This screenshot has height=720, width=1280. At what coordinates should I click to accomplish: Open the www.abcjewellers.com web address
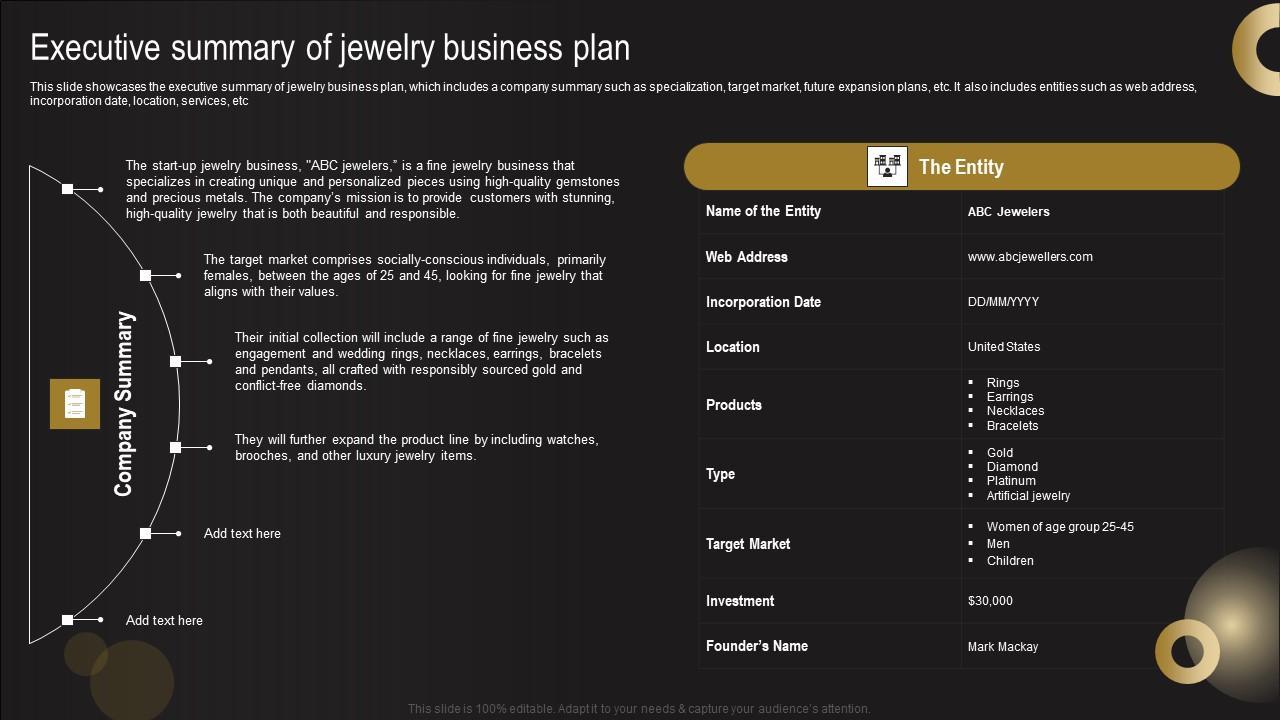[x=1030, y=257]
